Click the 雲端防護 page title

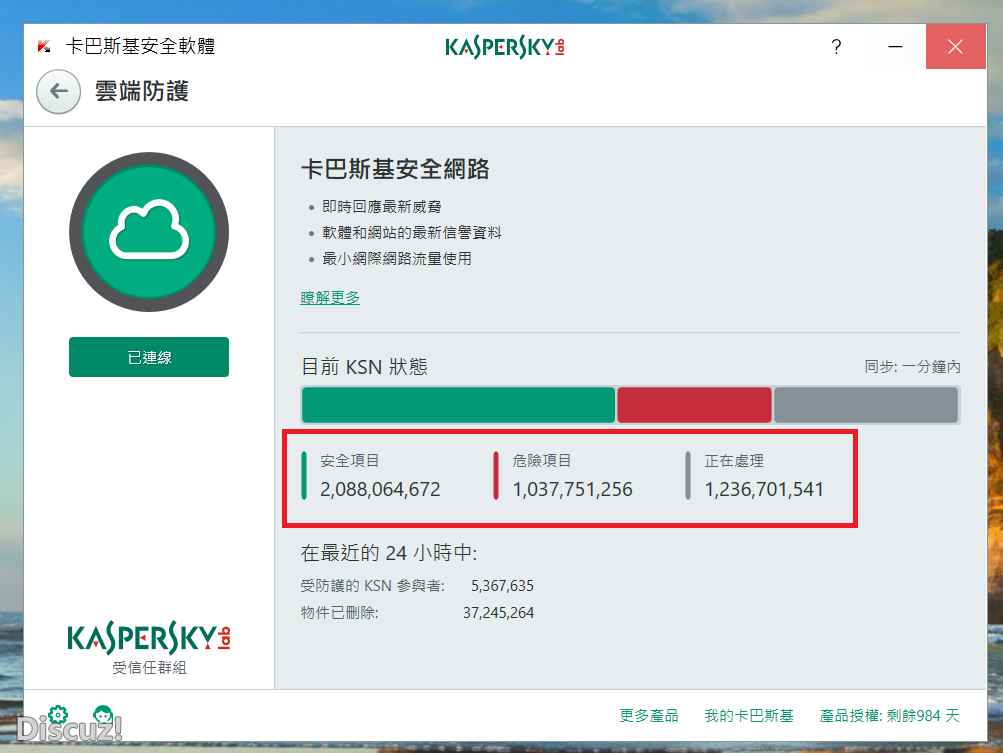(x=142, y=91)
